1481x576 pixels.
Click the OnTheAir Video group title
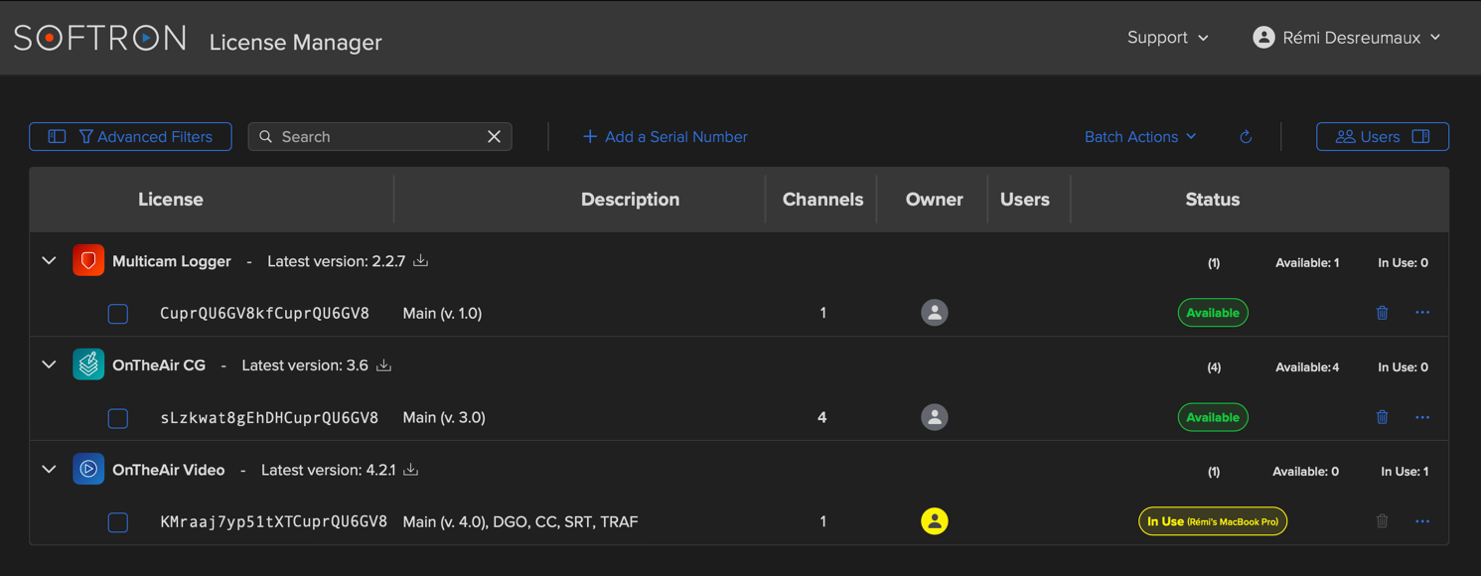(168, 469)
